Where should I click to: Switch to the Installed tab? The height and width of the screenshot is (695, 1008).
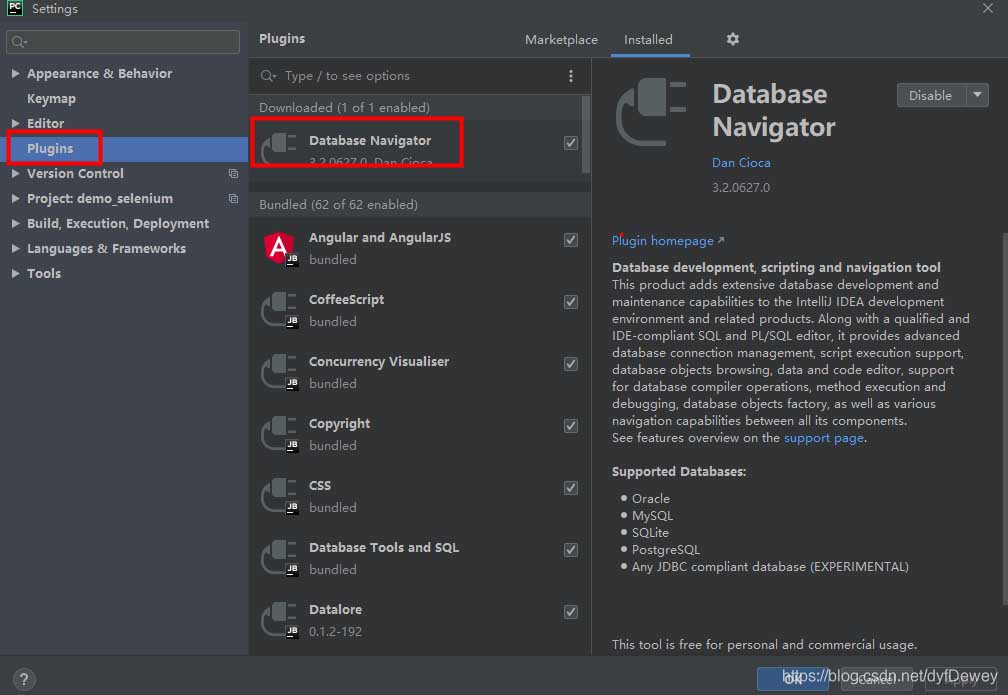tap(648, 40)
